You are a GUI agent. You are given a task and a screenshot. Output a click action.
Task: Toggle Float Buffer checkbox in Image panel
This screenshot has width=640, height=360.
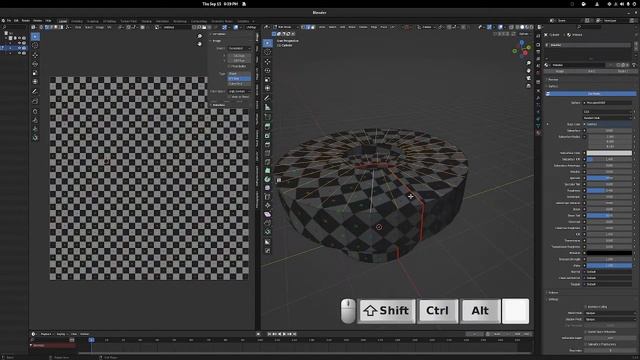point(229,66)
